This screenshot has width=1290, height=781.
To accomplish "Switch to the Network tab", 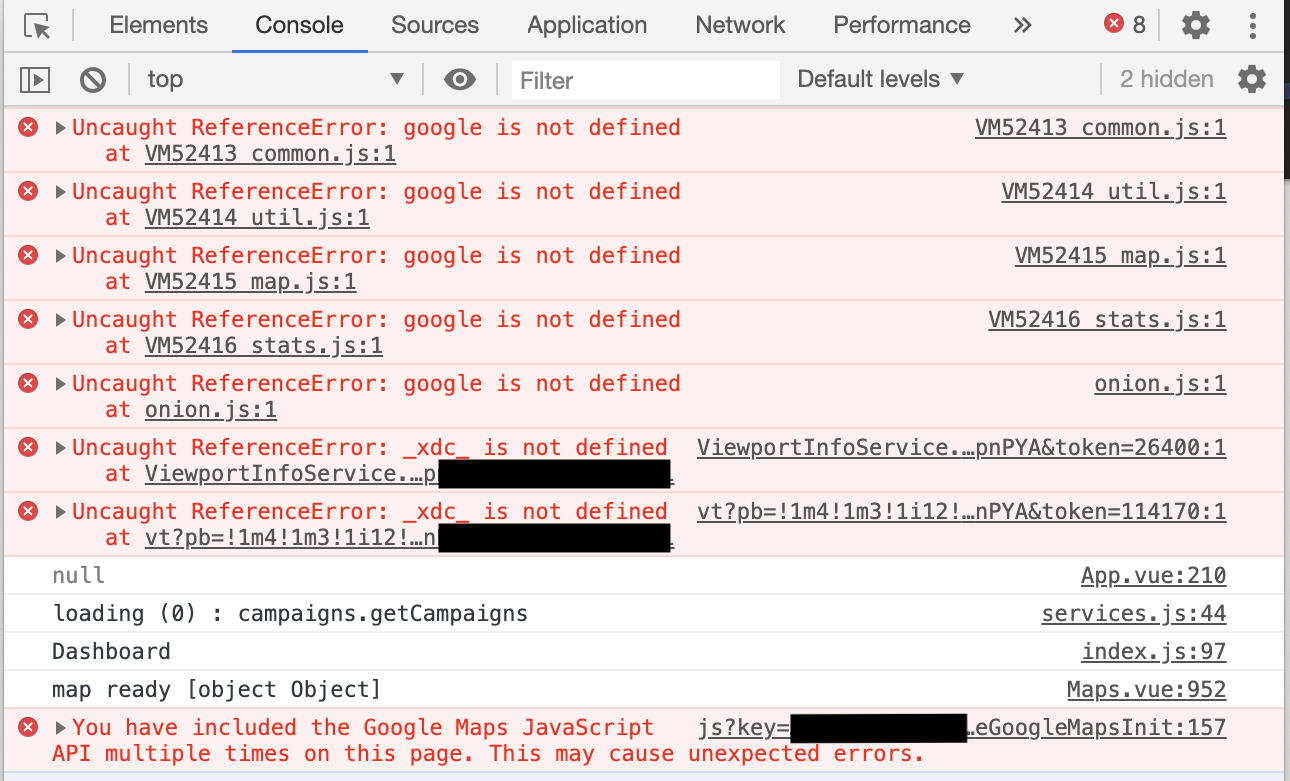I will tap(739, 25).
